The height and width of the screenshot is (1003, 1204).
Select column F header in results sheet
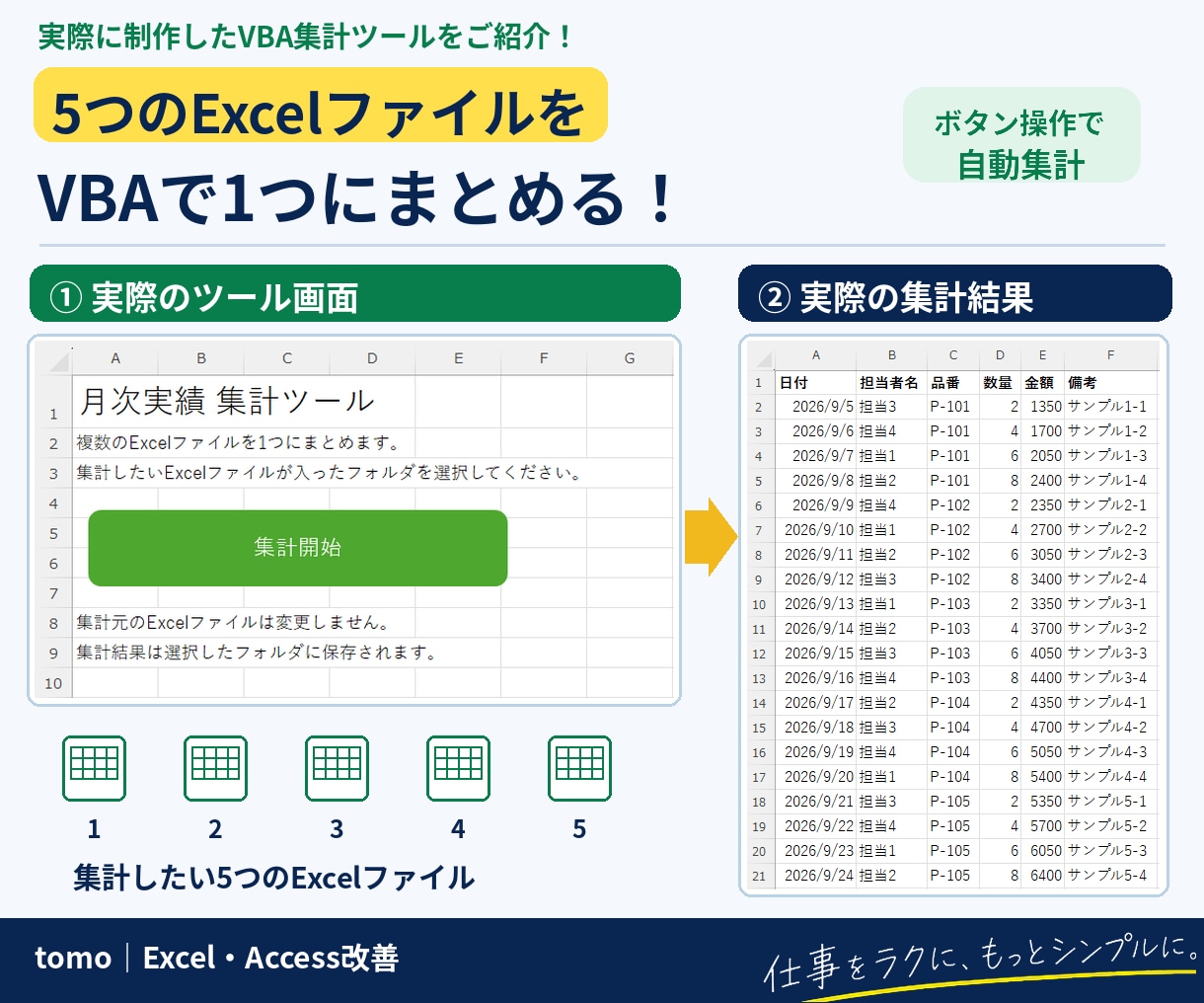[1110, 355]
